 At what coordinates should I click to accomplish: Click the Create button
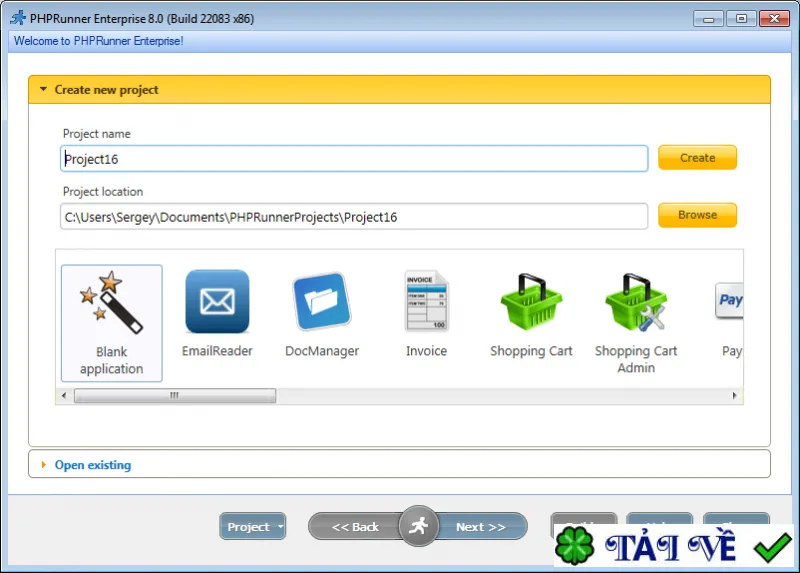[697, 158]
